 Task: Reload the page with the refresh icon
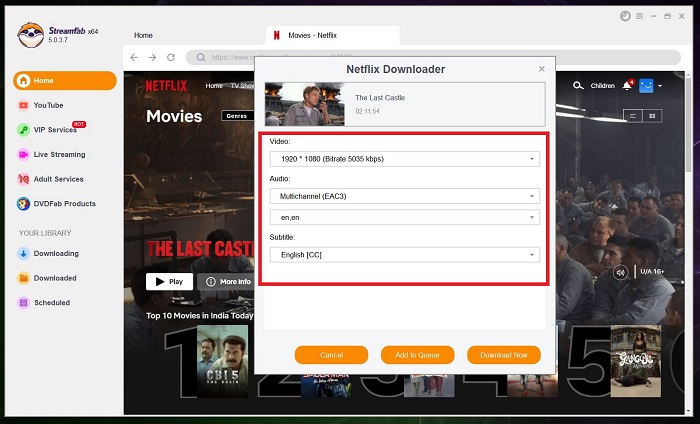171,58
